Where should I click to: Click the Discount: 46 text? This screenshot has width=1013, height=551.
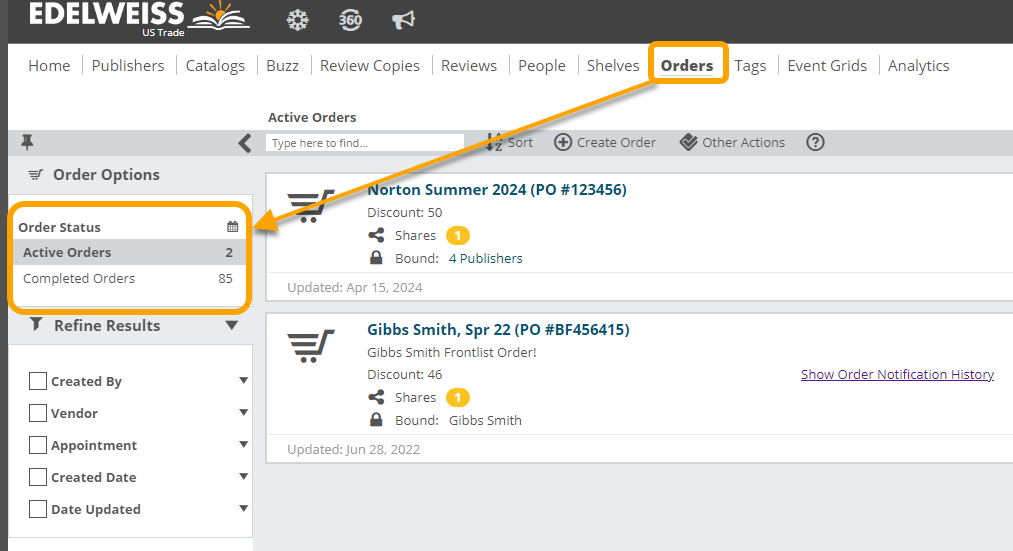click(404, 374)
